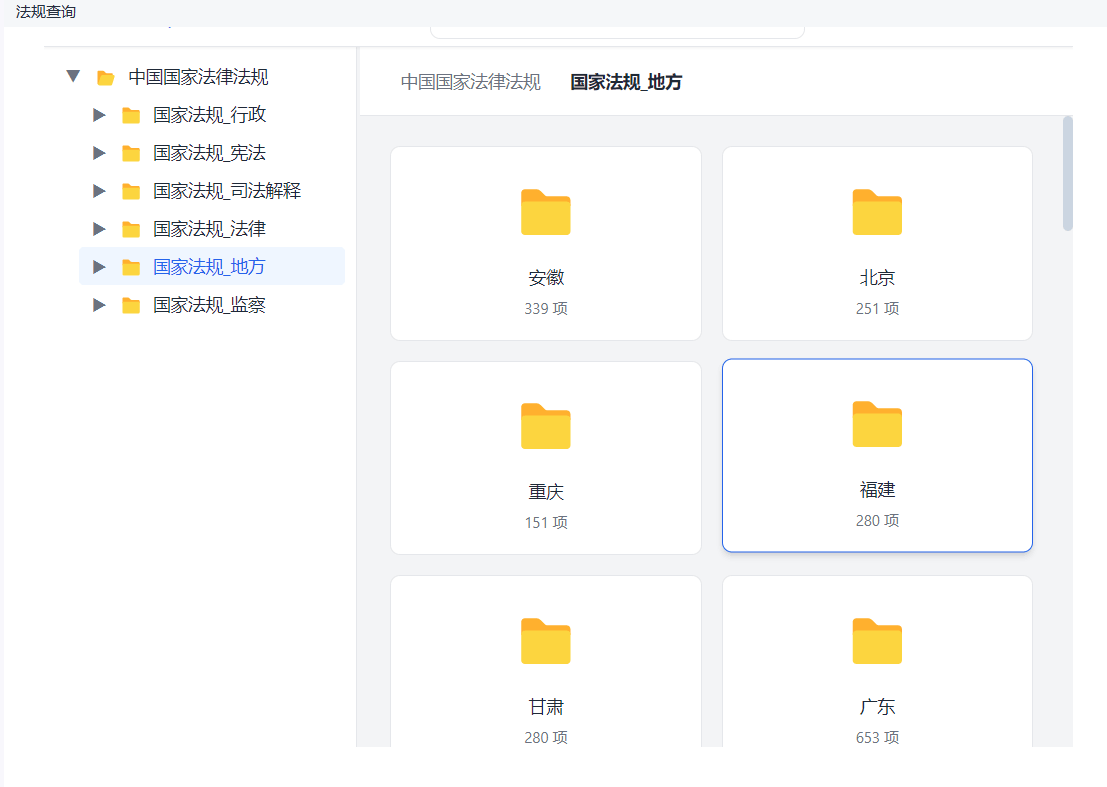The height and width of the screenshot is (787, 1107).
Task: Collapse the 中国国家法律法规 root node
Action: (x=73, y=77)
